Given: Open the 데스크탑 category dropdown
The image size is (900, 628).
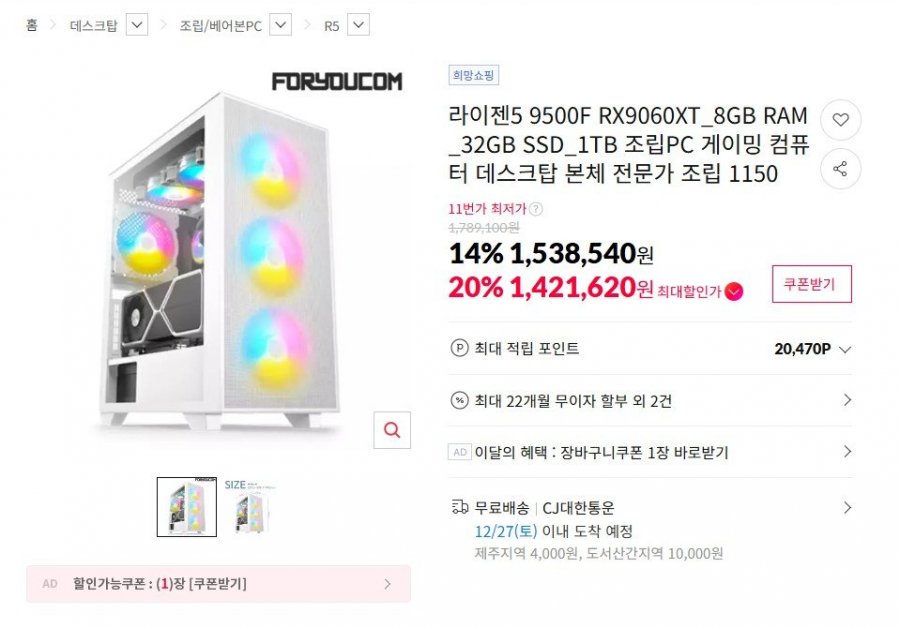Looking at the screenshot, I should pyautogui.click(x=137, y=25).
